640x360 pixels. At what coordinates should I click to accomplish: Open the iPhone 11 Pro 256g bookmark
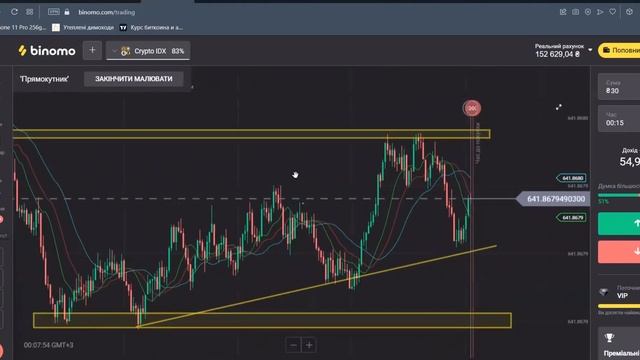[23, 27]
